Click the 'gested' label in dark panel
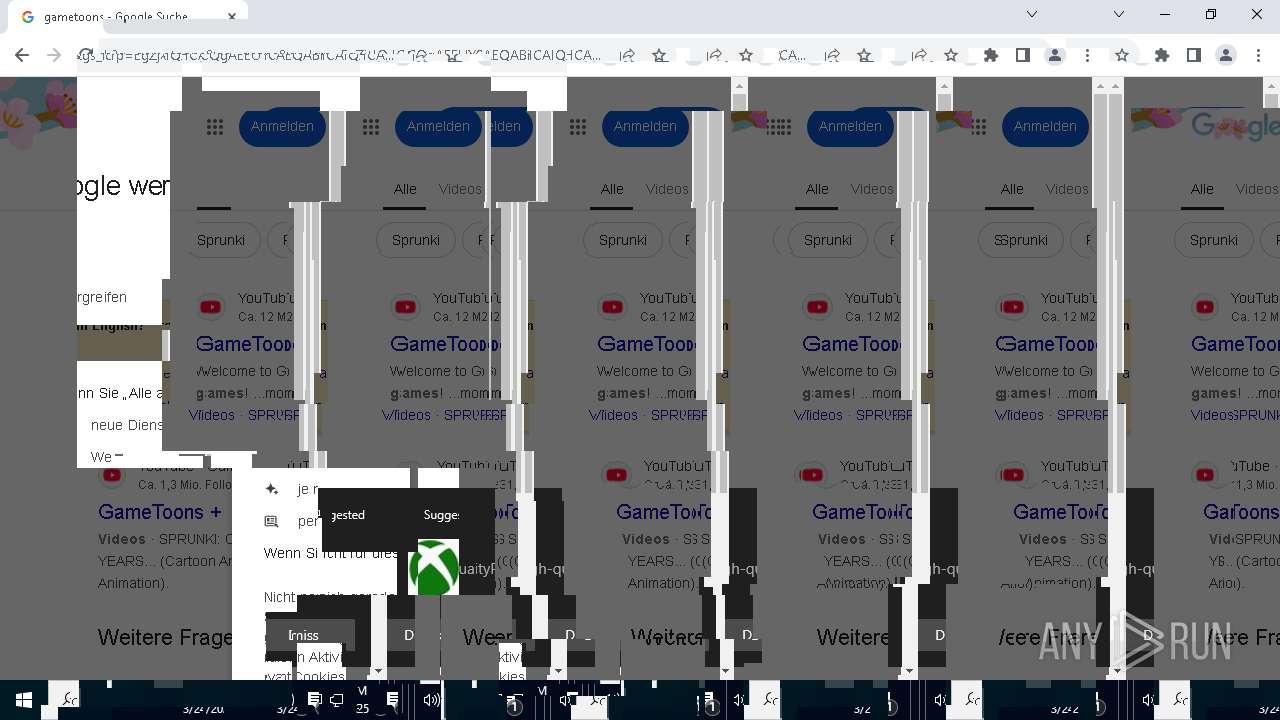 point(347,515)
